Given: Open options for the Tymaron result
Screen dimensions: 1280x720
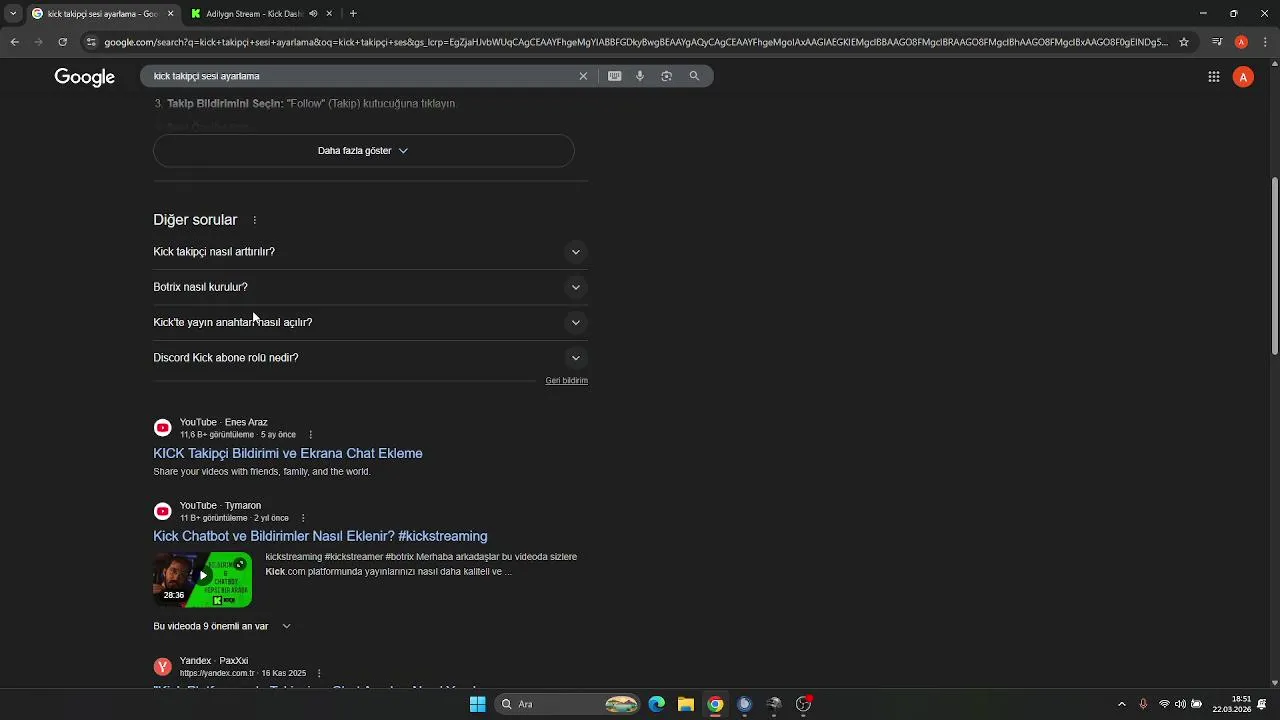Looking at the screenshot, I should coord(303,518).
